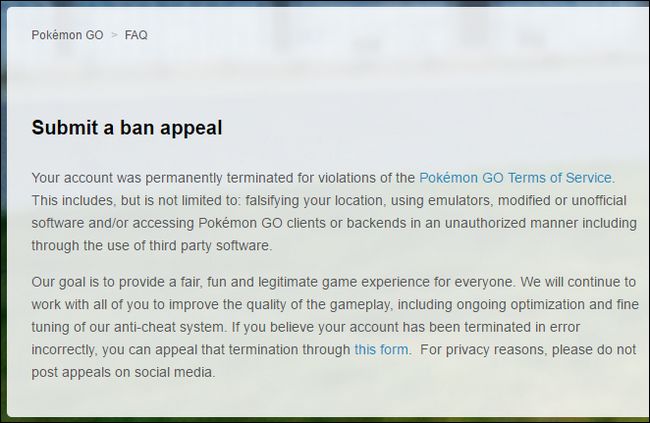Click the words "terminated in error"
Viewport: 650px width, 423px height.
click(x=522, y=327)
